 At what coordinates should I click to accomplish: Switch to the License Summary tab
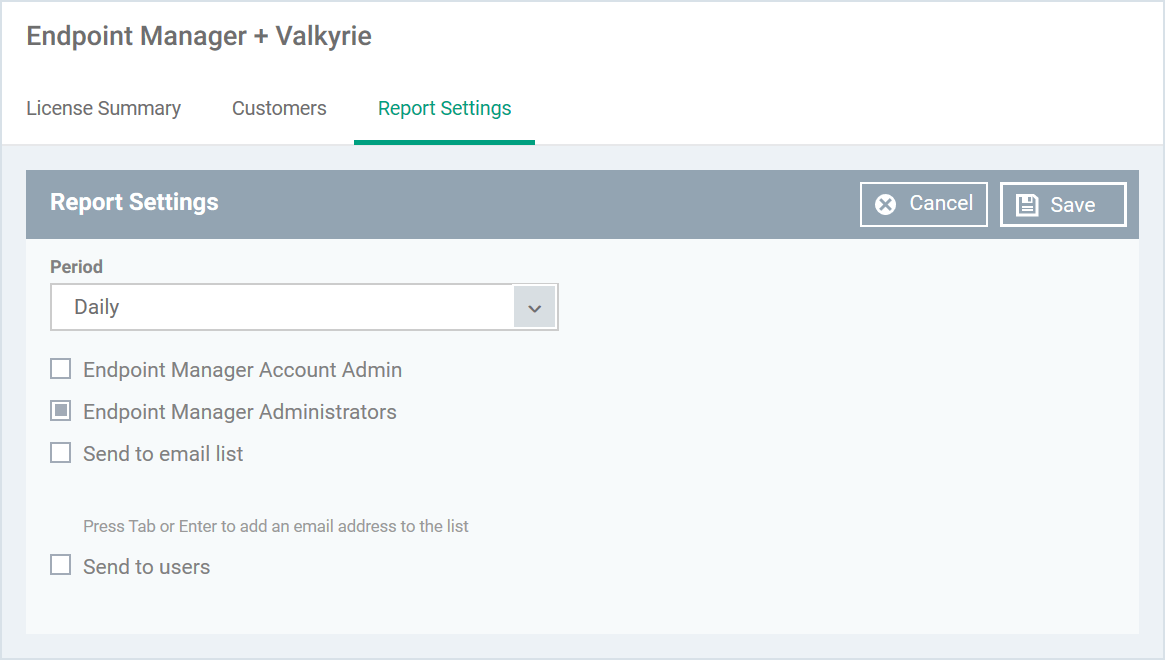103,108
